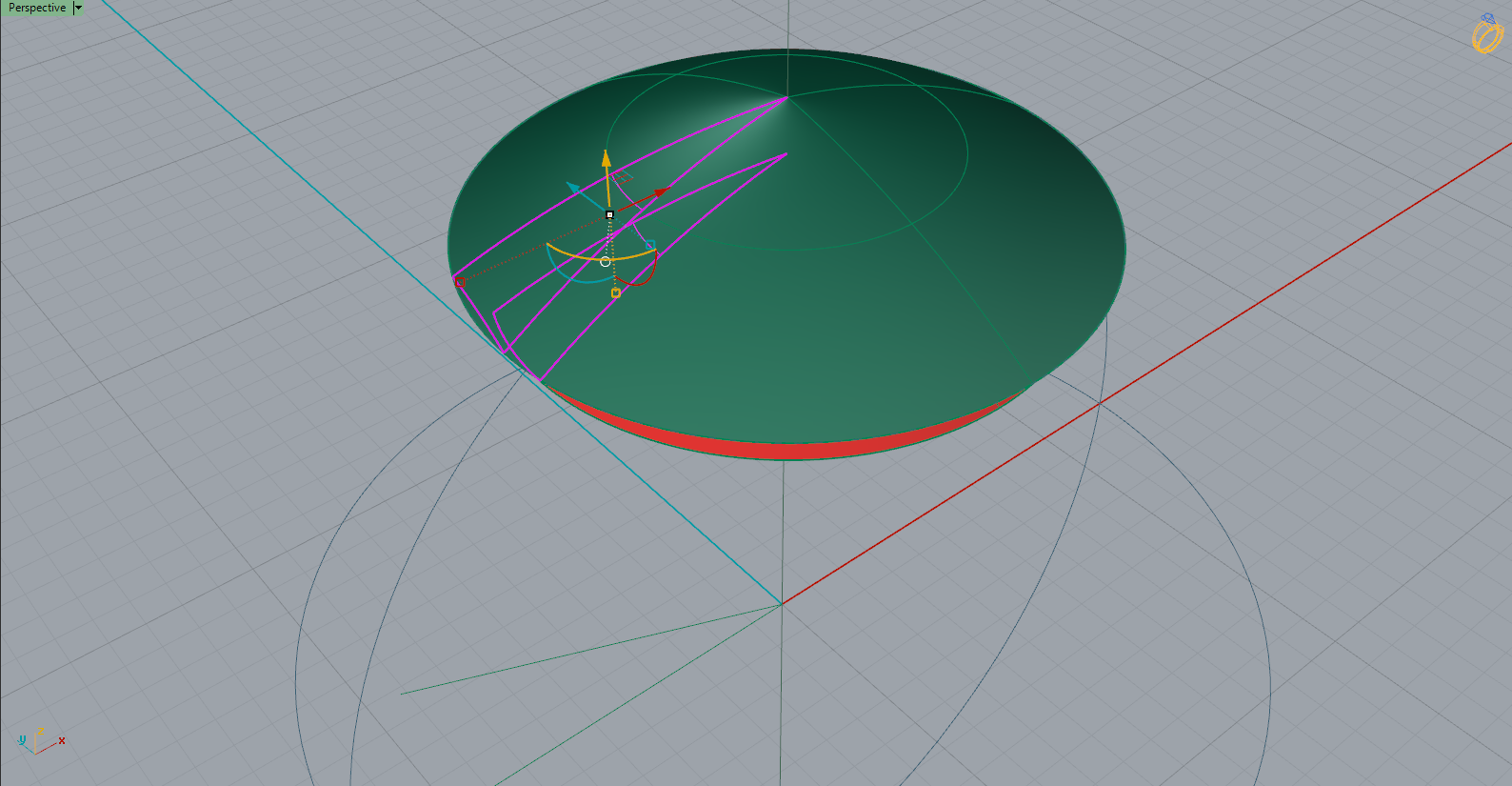Click the gumball cyan move arrow tip
The width and height of the screenshot is (1512, 786).
pos(573,188)
